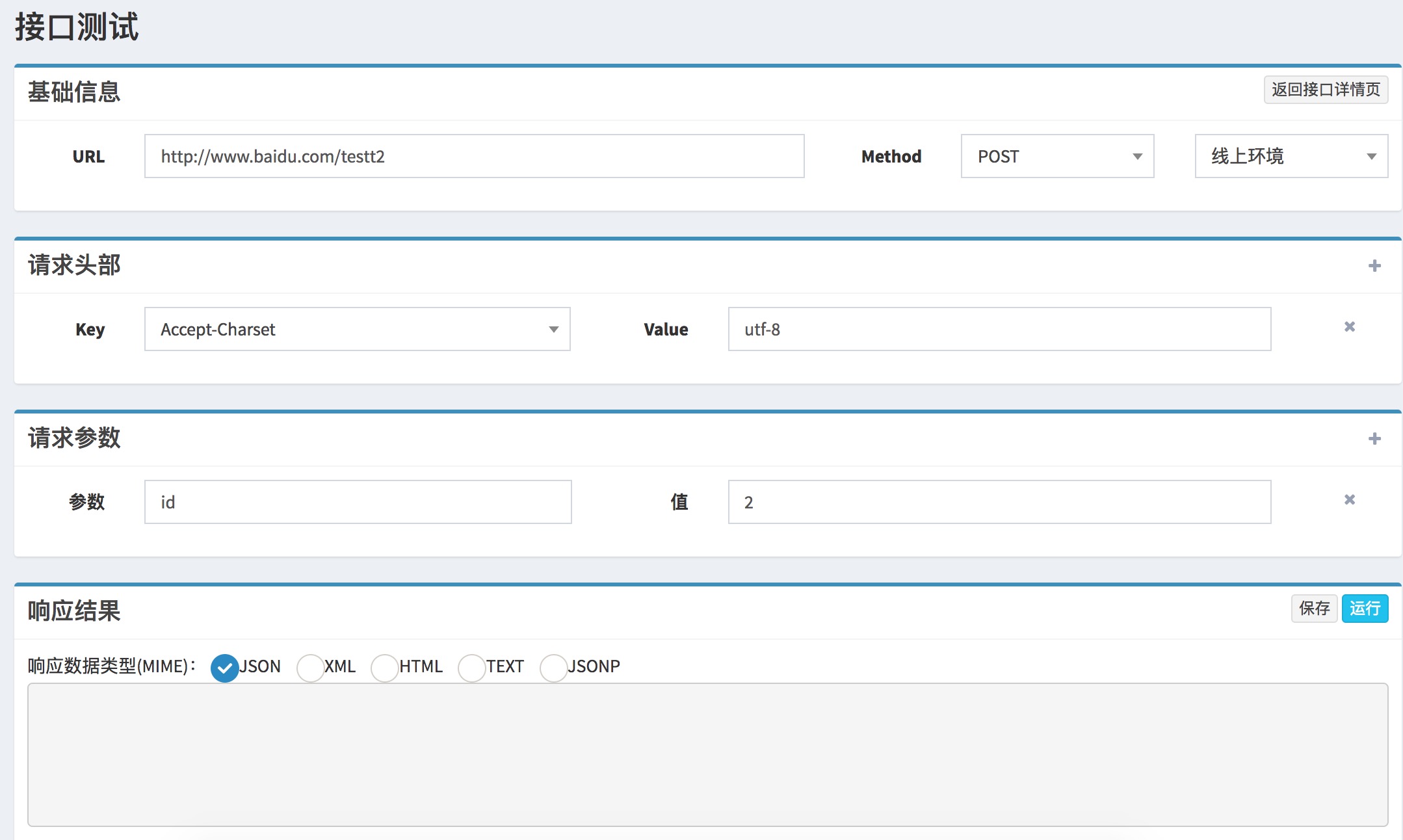
Task: Open the Accept-Charset key dropdown
Action: [357, 330]
